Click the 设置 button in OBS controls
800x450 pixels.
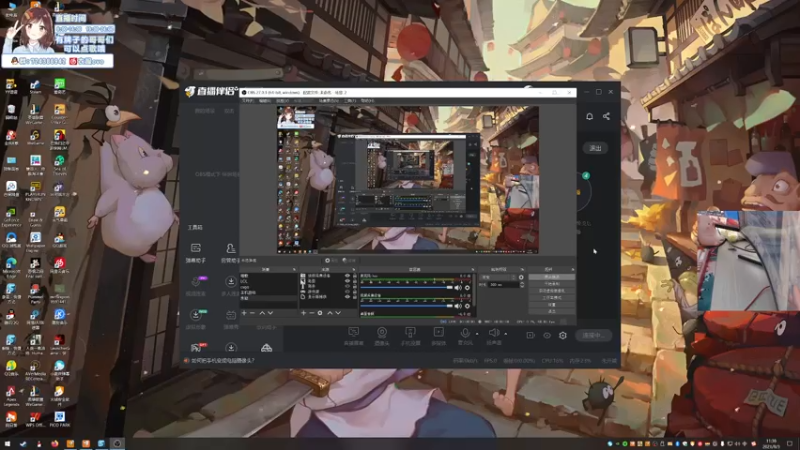point(552,305)
